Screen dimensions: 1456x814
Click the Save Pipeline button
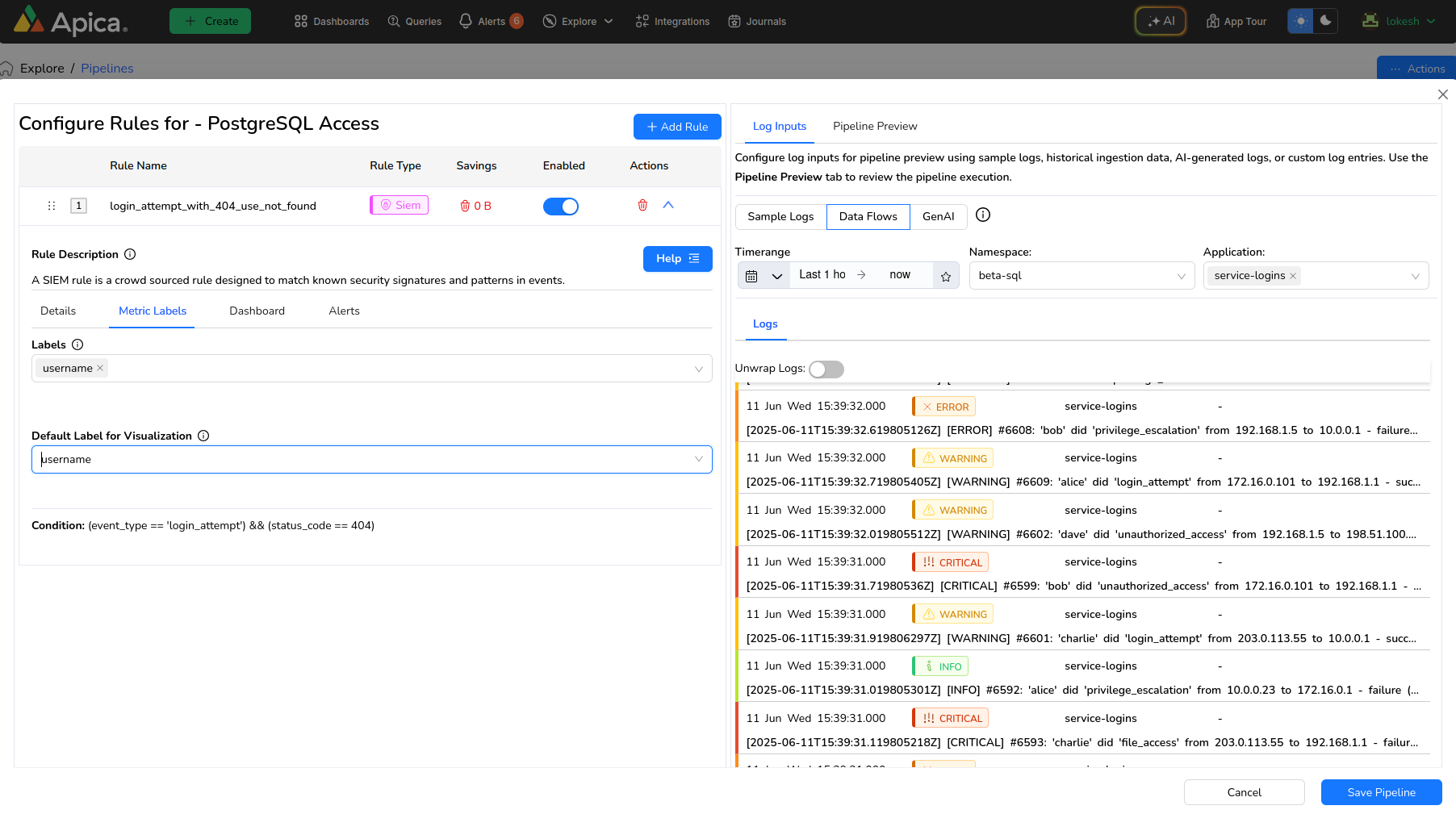point(1381,792)
